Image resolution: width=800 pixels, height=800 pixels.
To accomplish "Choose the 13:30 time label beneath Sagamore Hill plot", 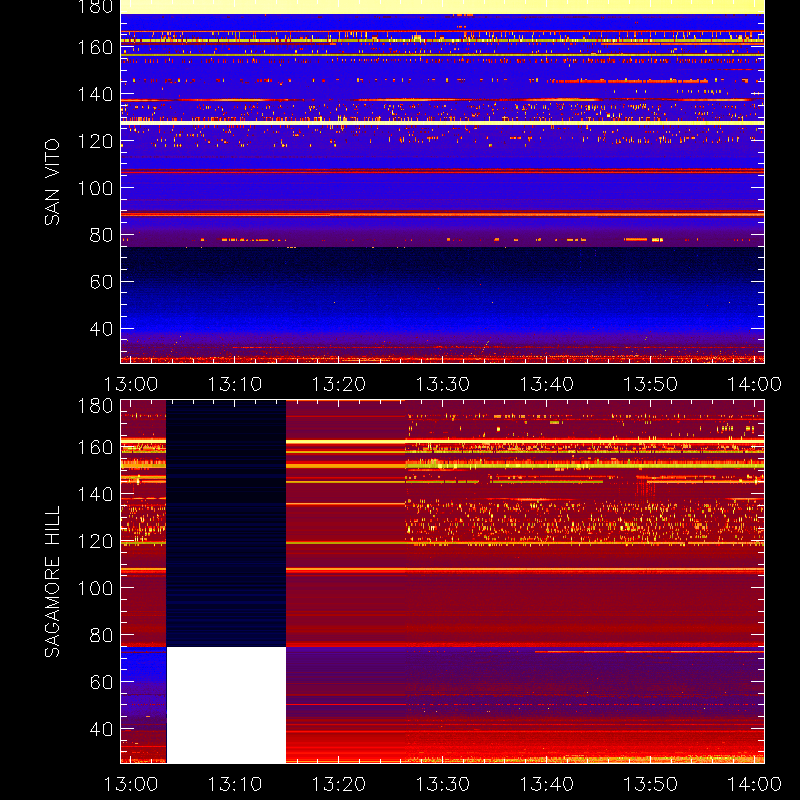I will point(443,784).
